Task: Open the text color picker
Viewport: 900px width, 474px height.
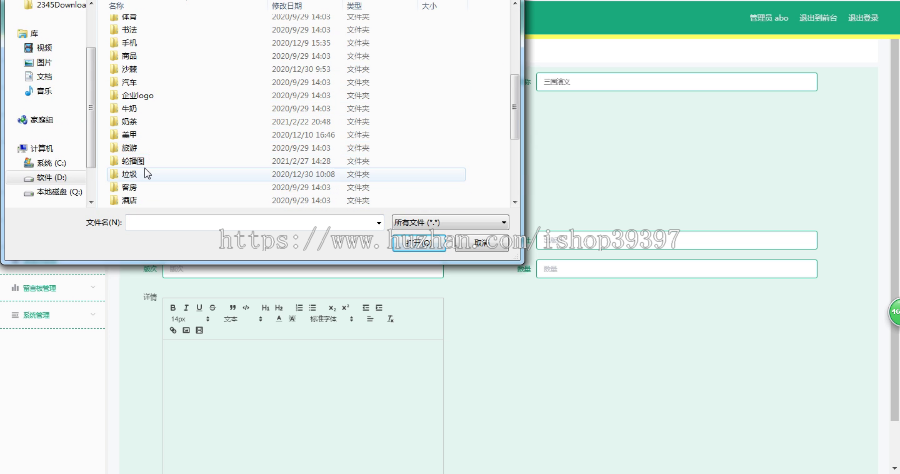Action: 279,319
